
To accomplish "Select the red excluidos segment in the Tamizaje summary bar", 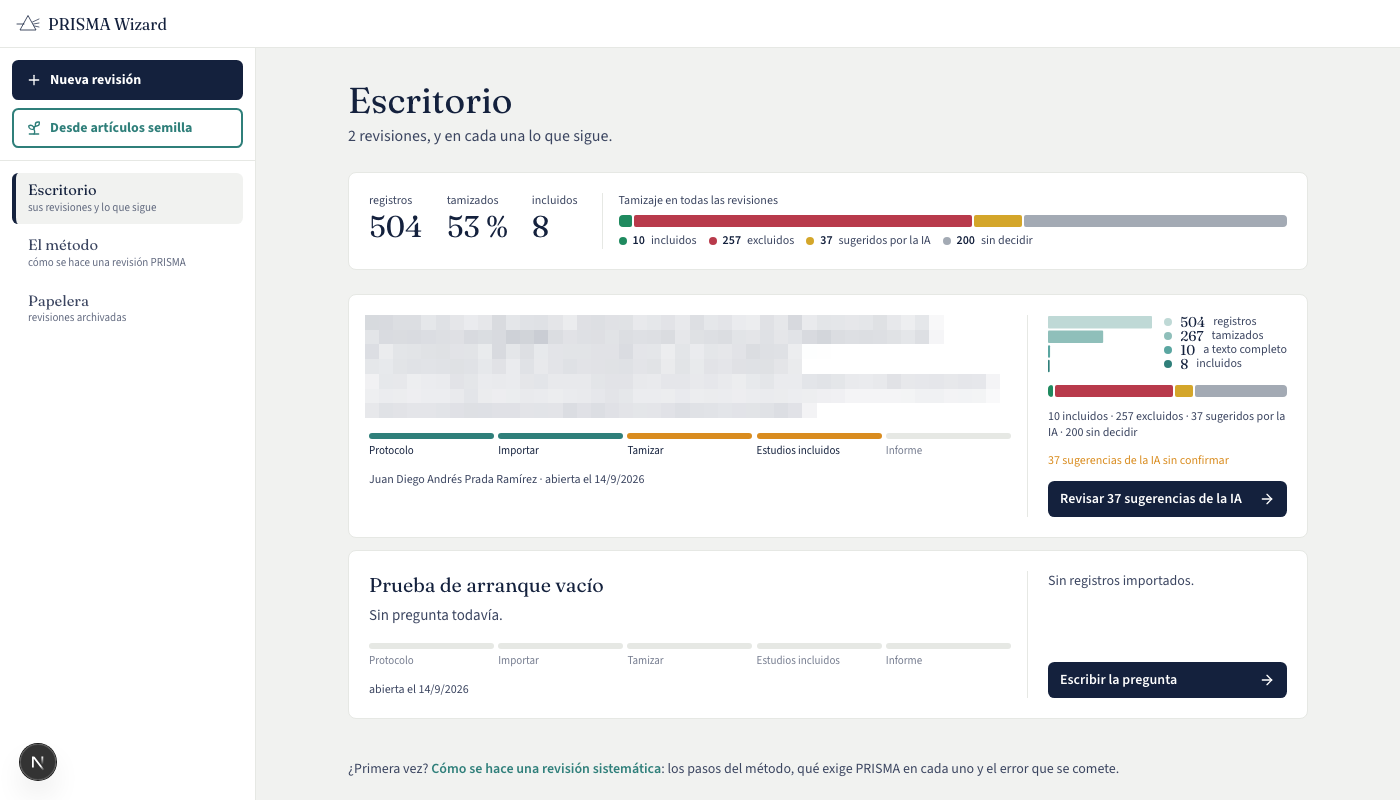I will 802,221.
